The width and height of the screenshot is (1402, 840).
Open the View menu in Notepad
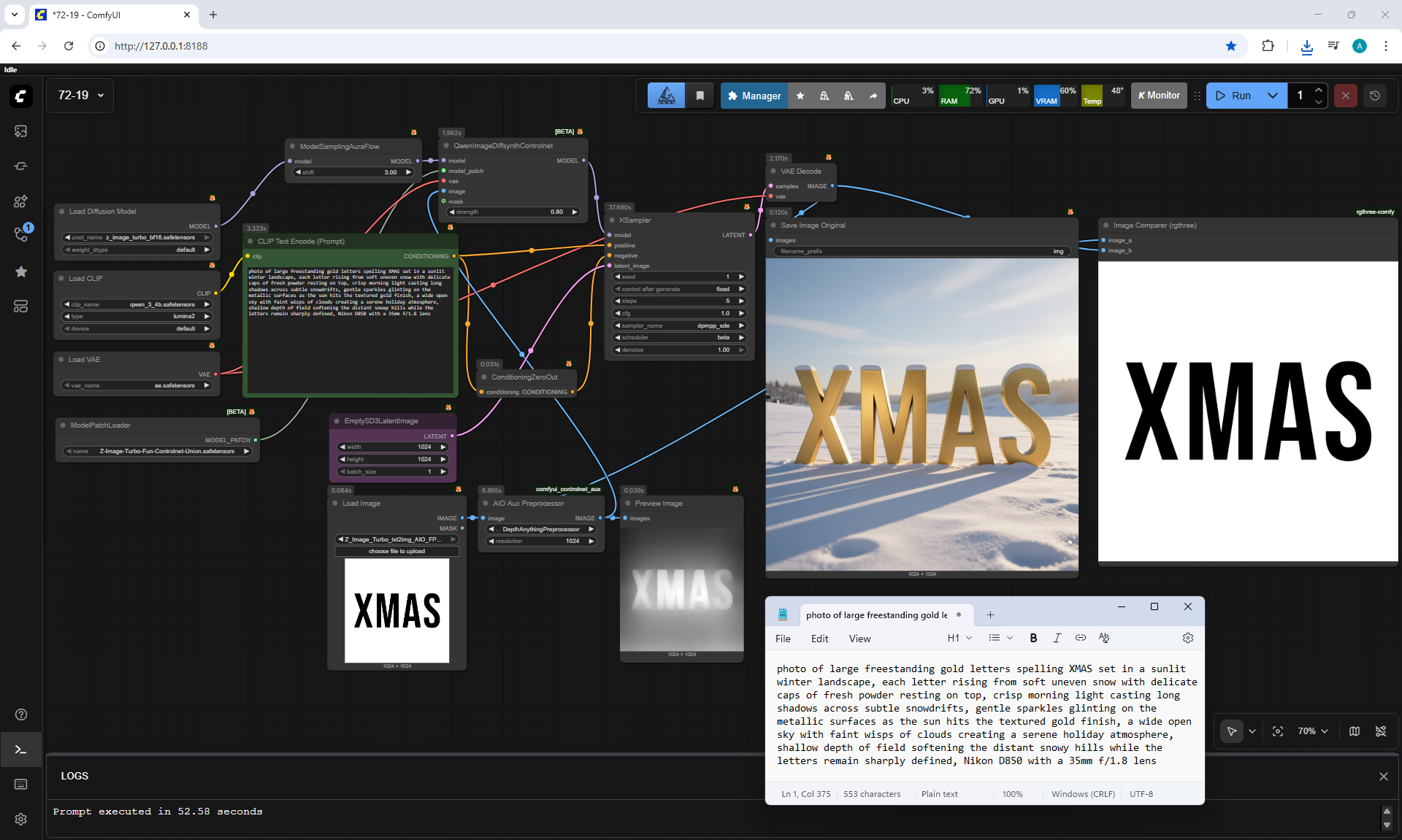[859, 639]
